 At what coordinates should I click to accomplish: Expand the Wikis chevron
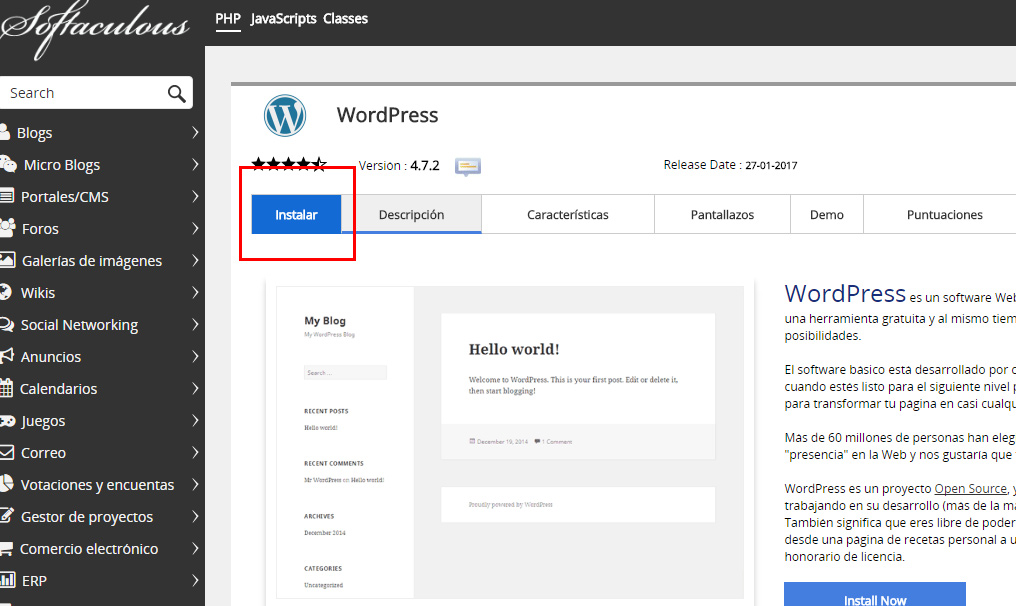(195, 292)
